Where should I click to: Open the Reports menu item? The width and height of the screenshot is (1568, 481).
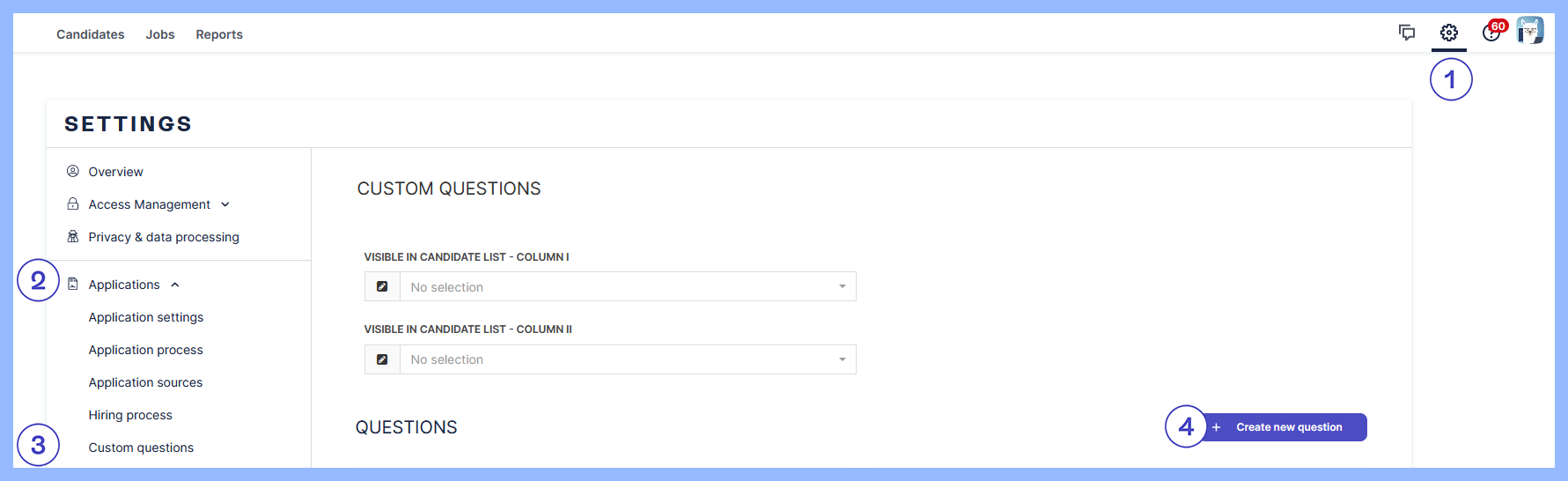pos(219,34)
